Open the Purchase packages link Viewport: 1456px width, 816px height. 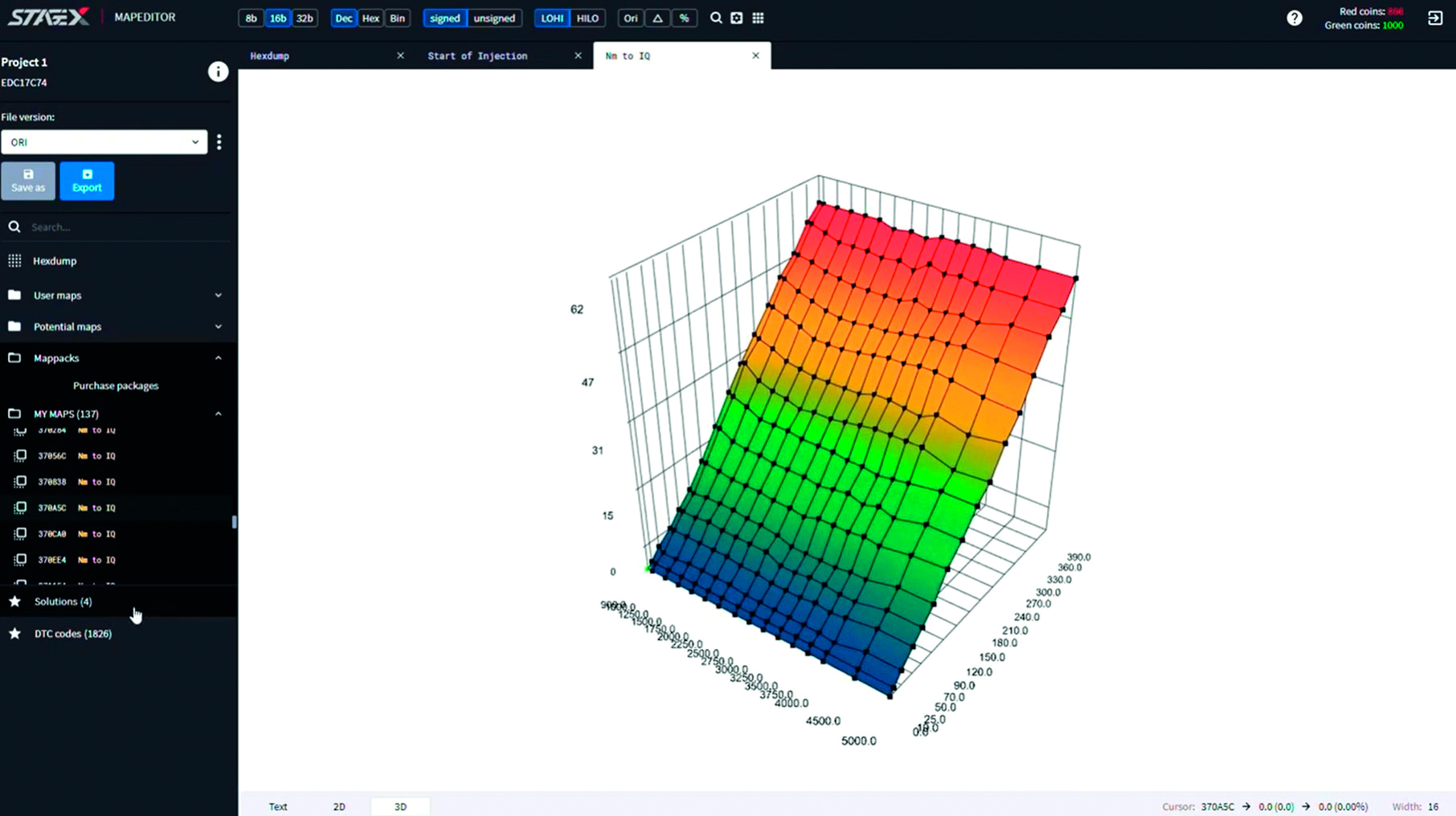tap(116, 386)
